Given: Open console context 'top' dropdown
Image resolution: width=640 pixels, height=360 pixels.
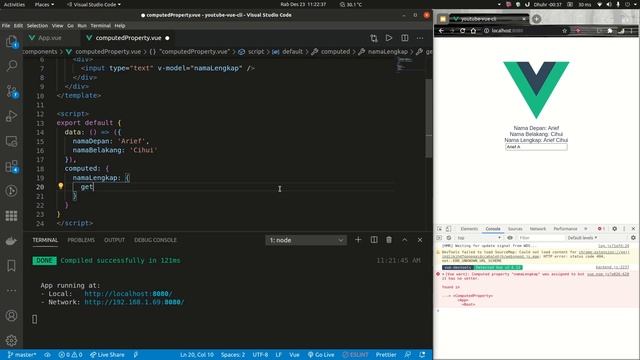Looking at the screenshot, I should [478, 238].
